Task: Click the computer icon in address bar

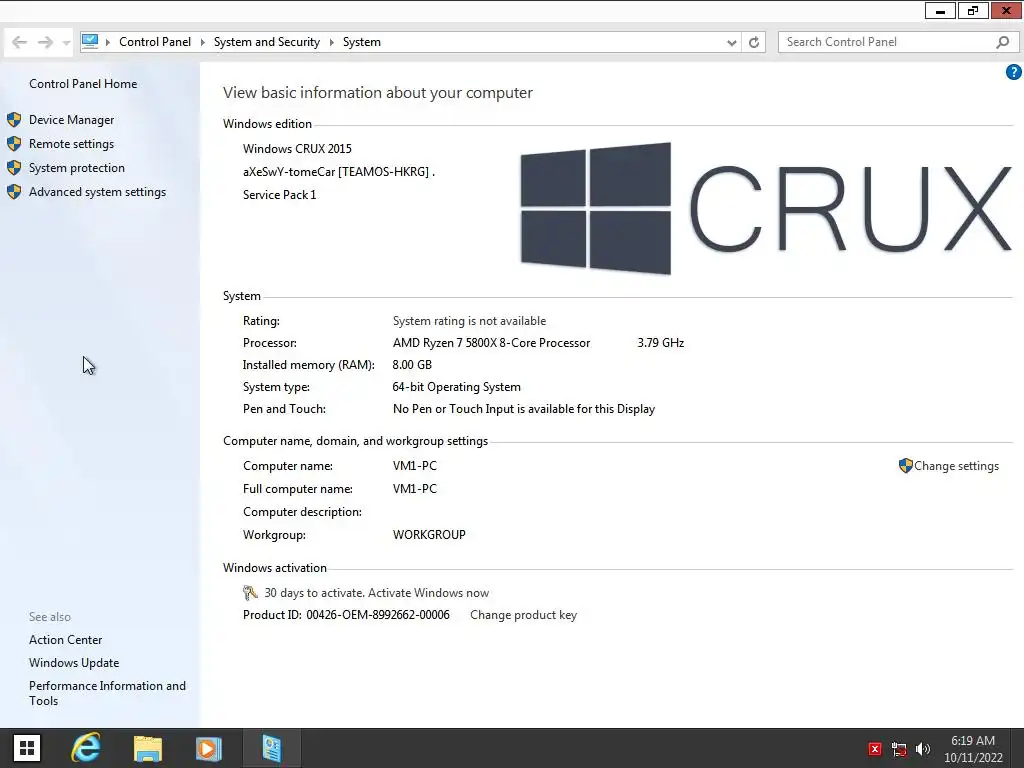Action: [90, 42]
